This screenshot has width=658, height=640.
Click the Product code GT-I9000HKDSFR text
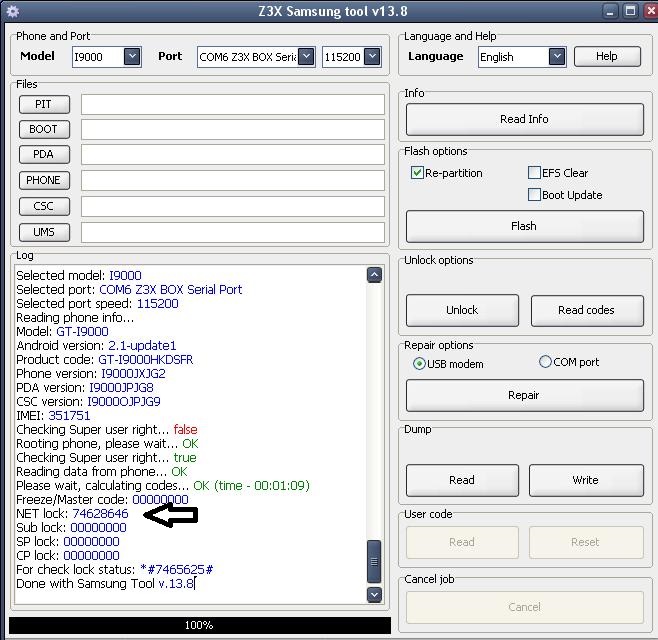[146, 360]
